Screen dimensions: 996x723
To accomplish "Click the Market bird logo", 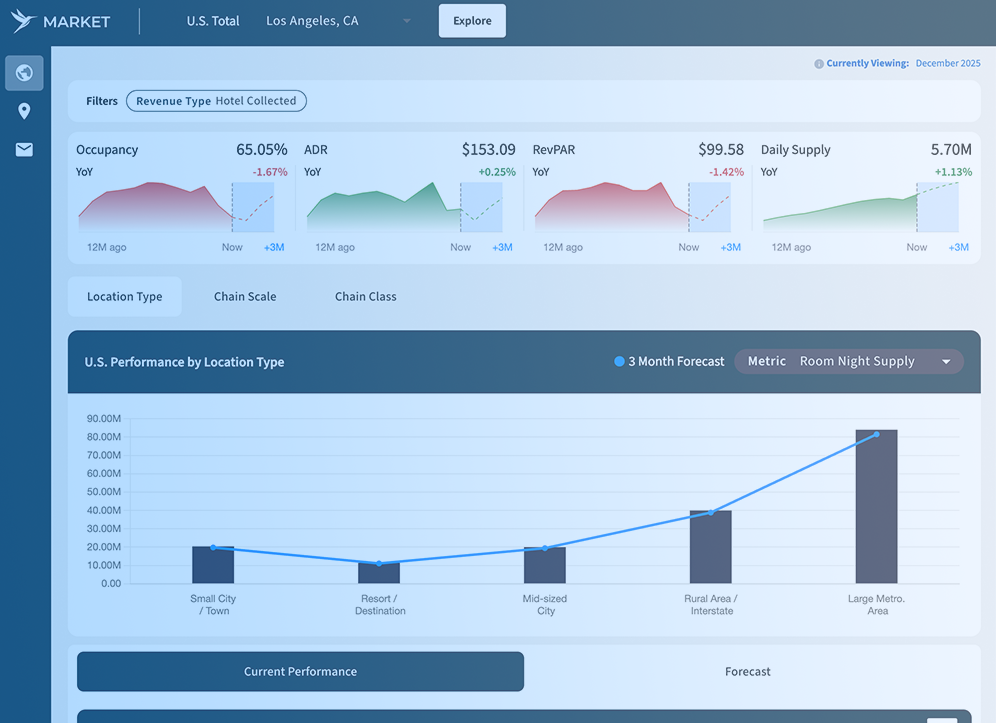I will tap(24, 21).
